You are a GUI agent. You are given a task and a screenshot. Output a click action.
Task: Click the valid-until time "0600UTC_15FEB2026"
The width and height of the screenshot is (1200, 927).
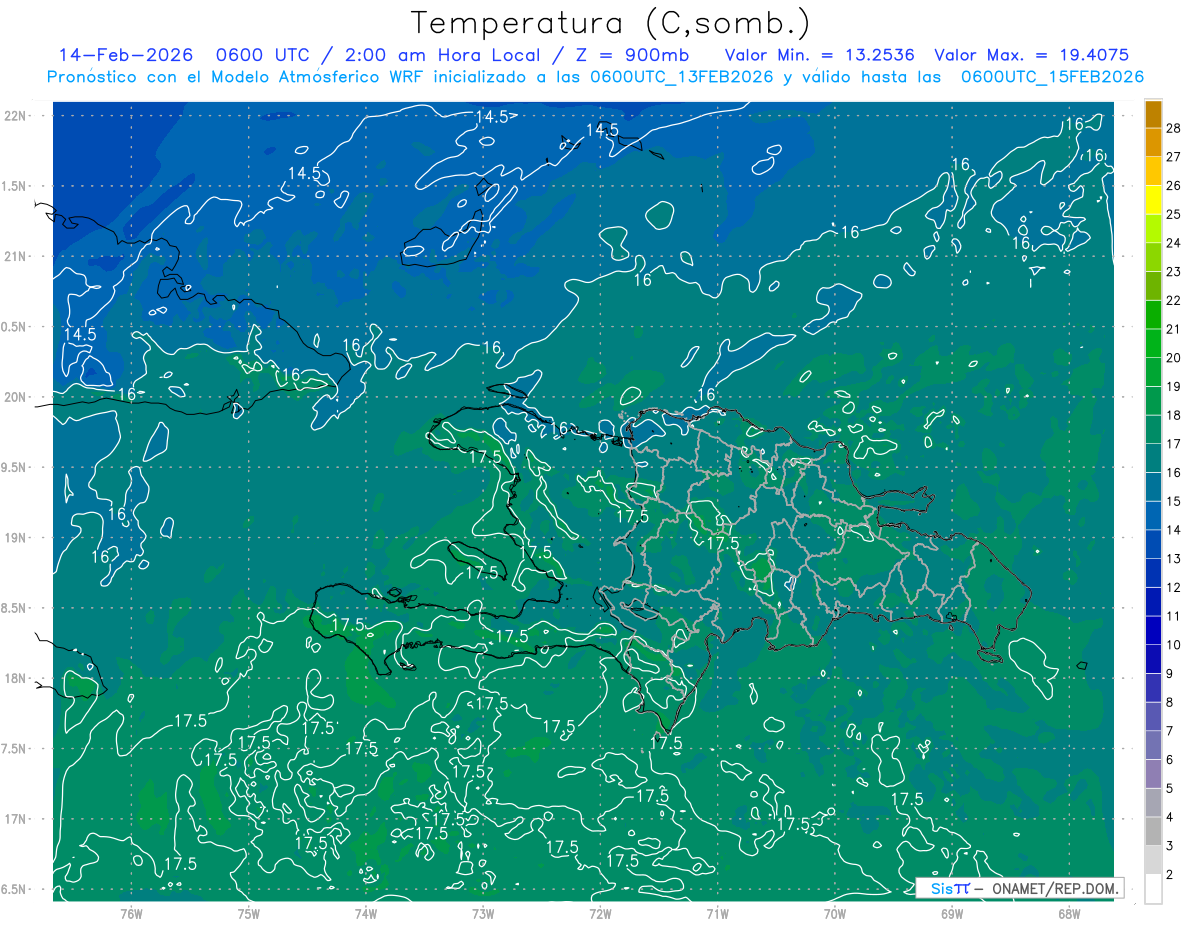tap(1052, 77)
